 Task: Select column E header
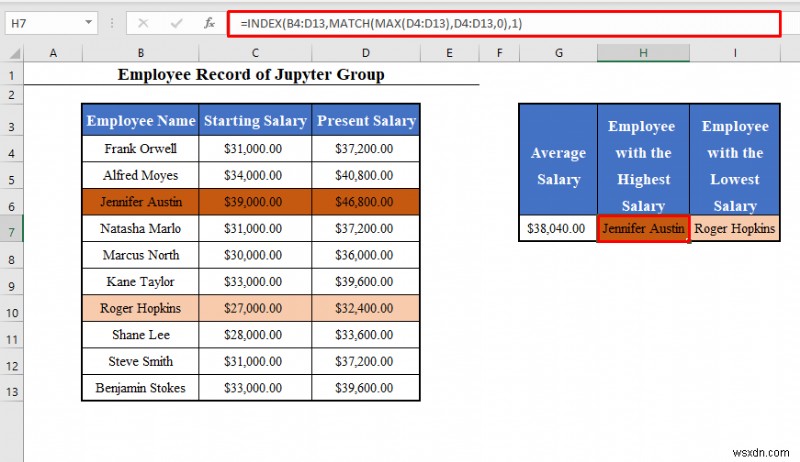(x=449, y=53)
